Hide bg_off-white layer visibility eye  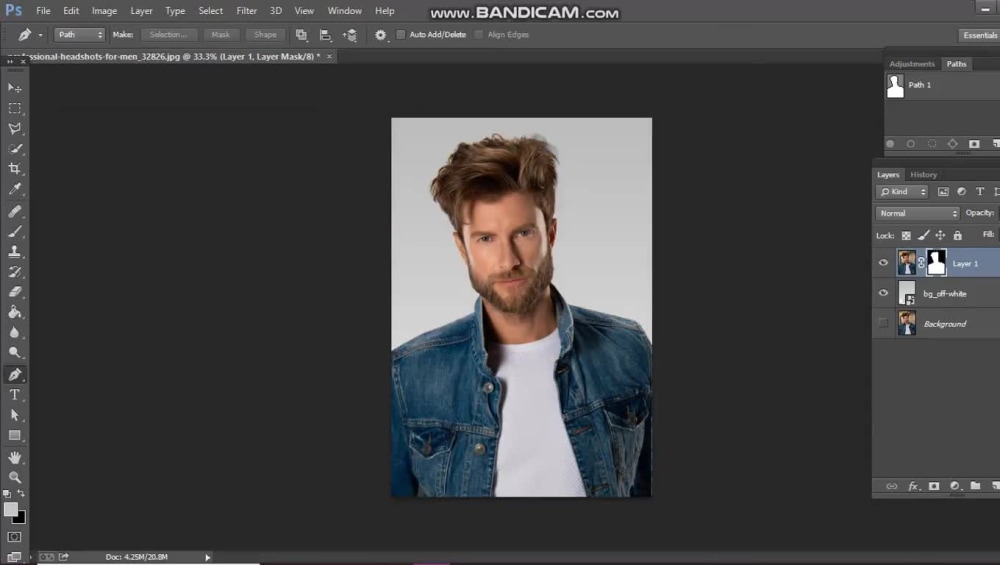(x=883, y=293)
